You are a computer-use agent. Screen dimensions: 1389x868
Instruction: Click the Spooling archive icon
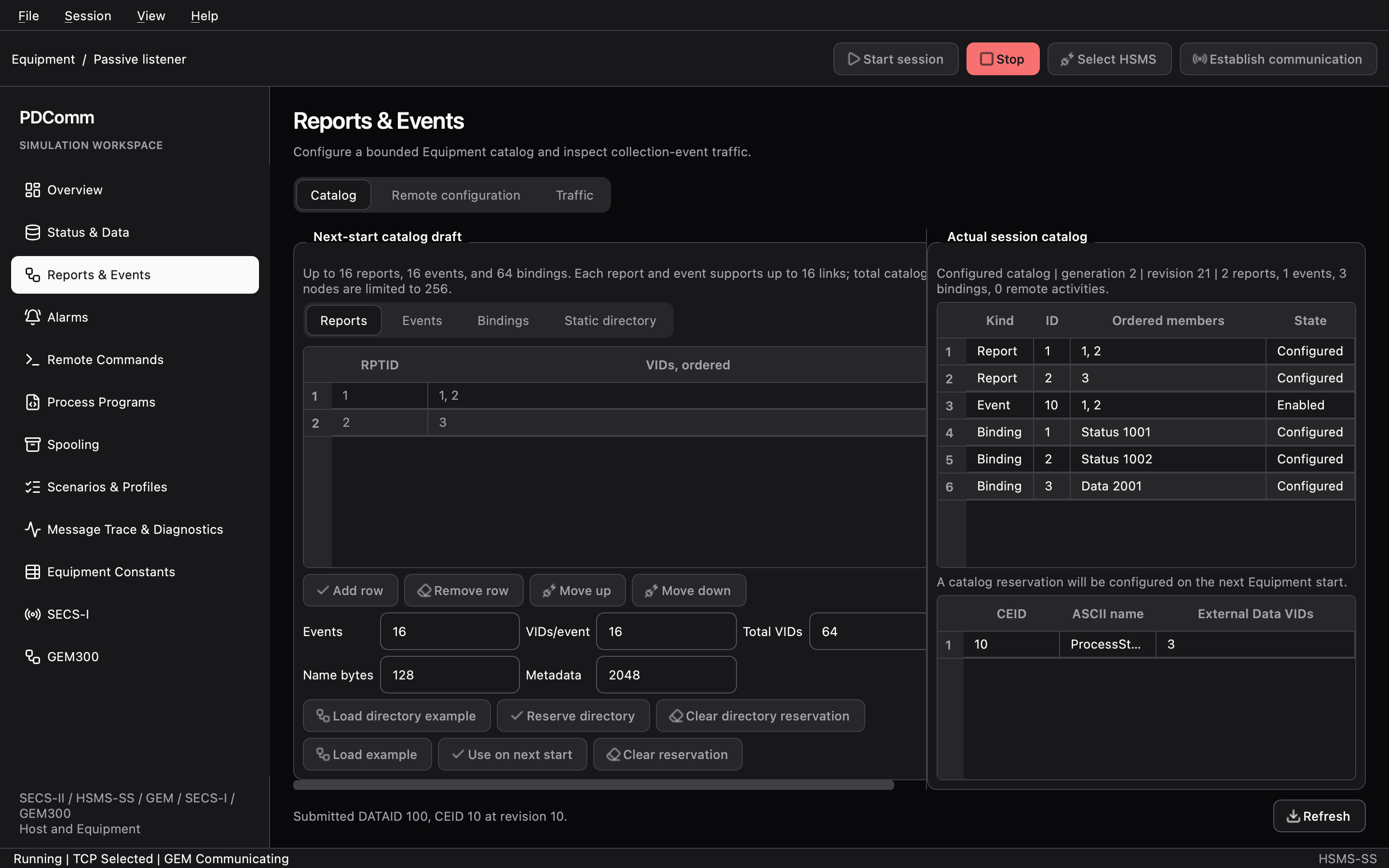click(x=33, y=445)
